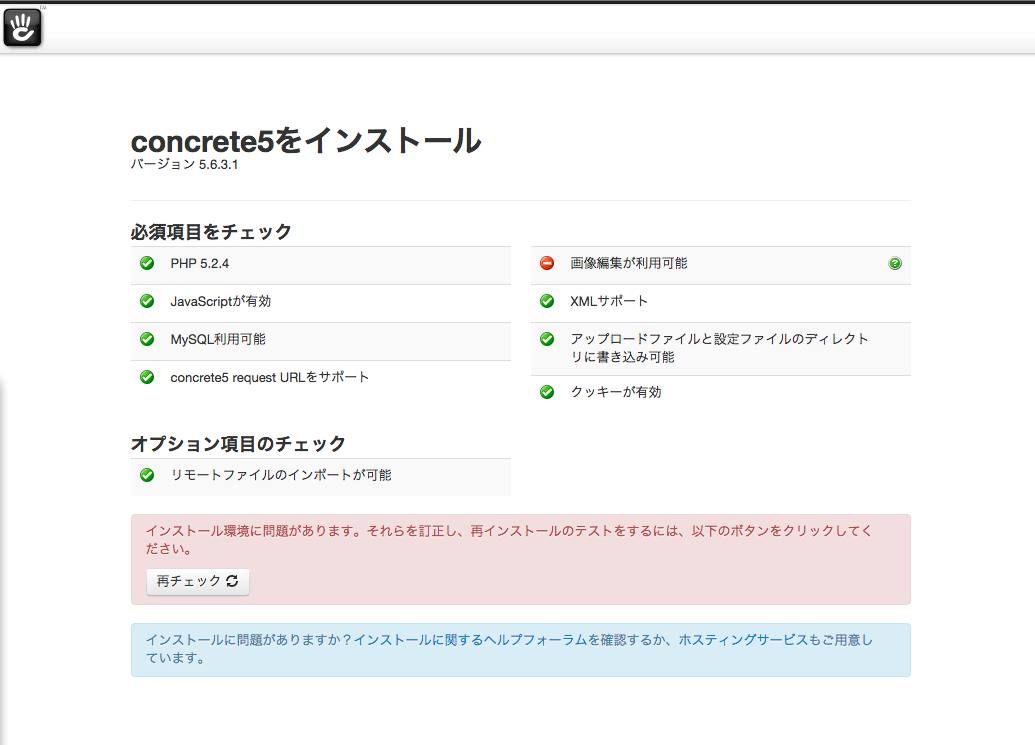Click the green check beside concrete5 request URLをサポート
This screenshot has height=745, width=1035.
[x=147, y=377]
